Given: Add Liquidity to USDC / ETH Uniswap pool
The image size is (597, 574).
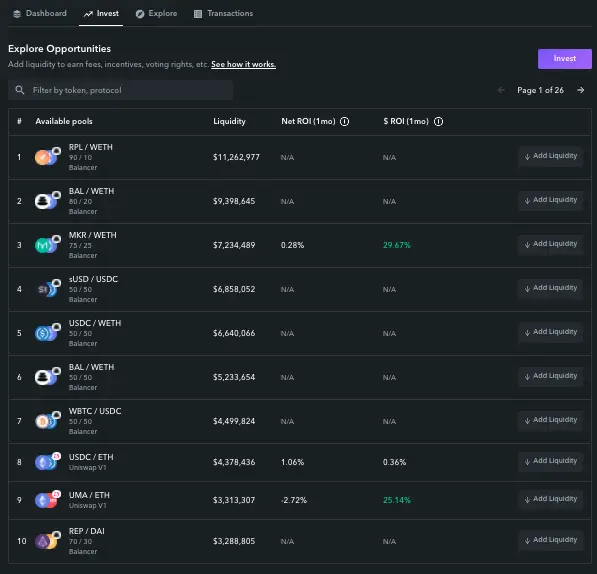Looking at the screenshot, I should tap(551, 461).
